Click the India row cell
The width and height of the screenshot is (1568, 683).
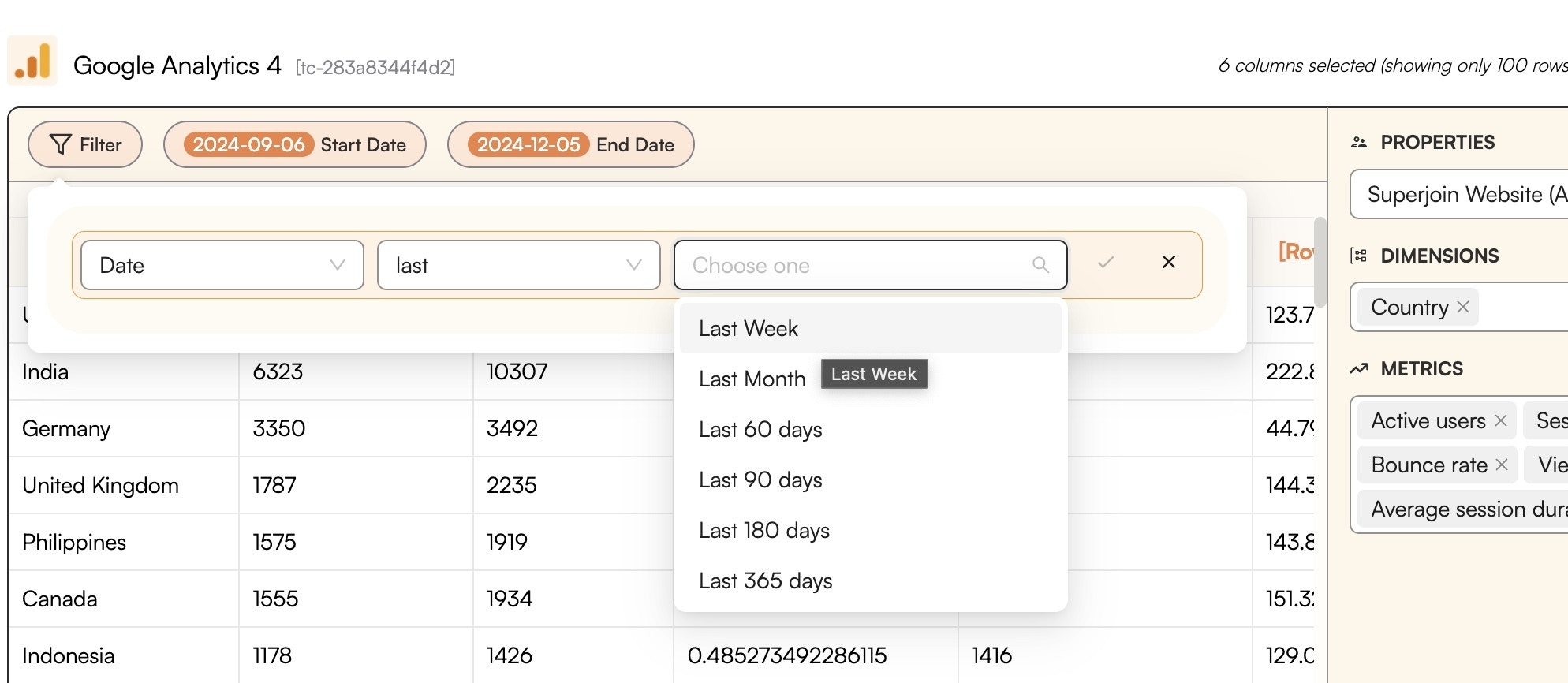click(125, 371)
